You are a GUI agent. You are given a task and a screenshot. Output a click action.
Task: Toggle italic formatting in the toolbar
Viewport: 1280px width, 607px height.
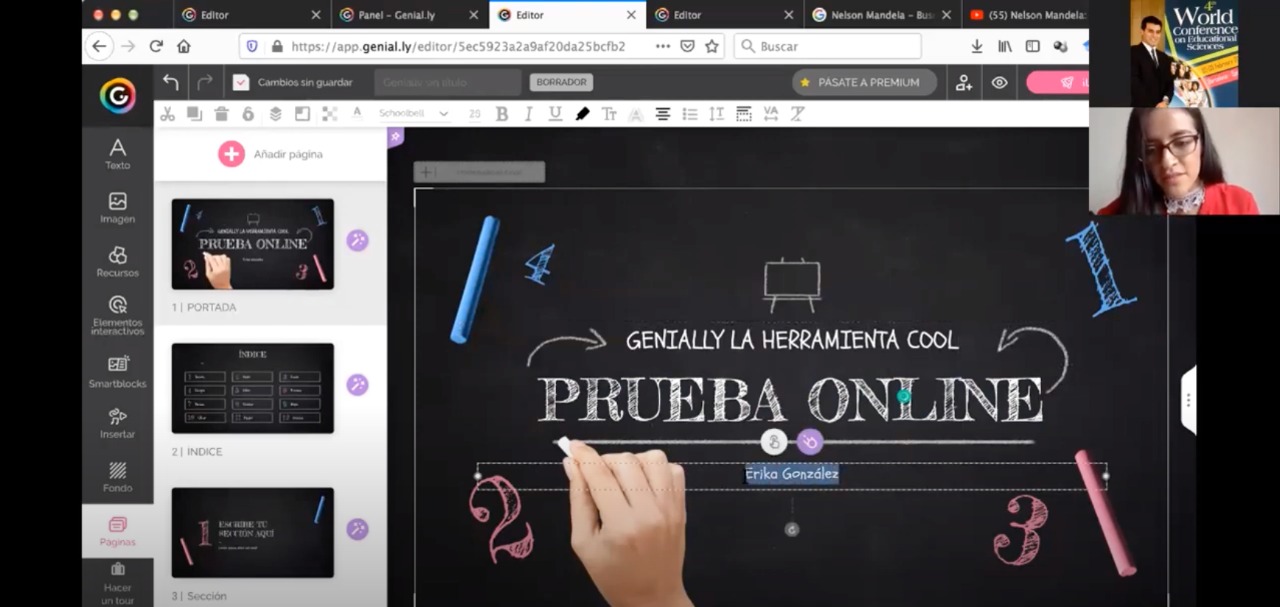click(x=528, y=113)
